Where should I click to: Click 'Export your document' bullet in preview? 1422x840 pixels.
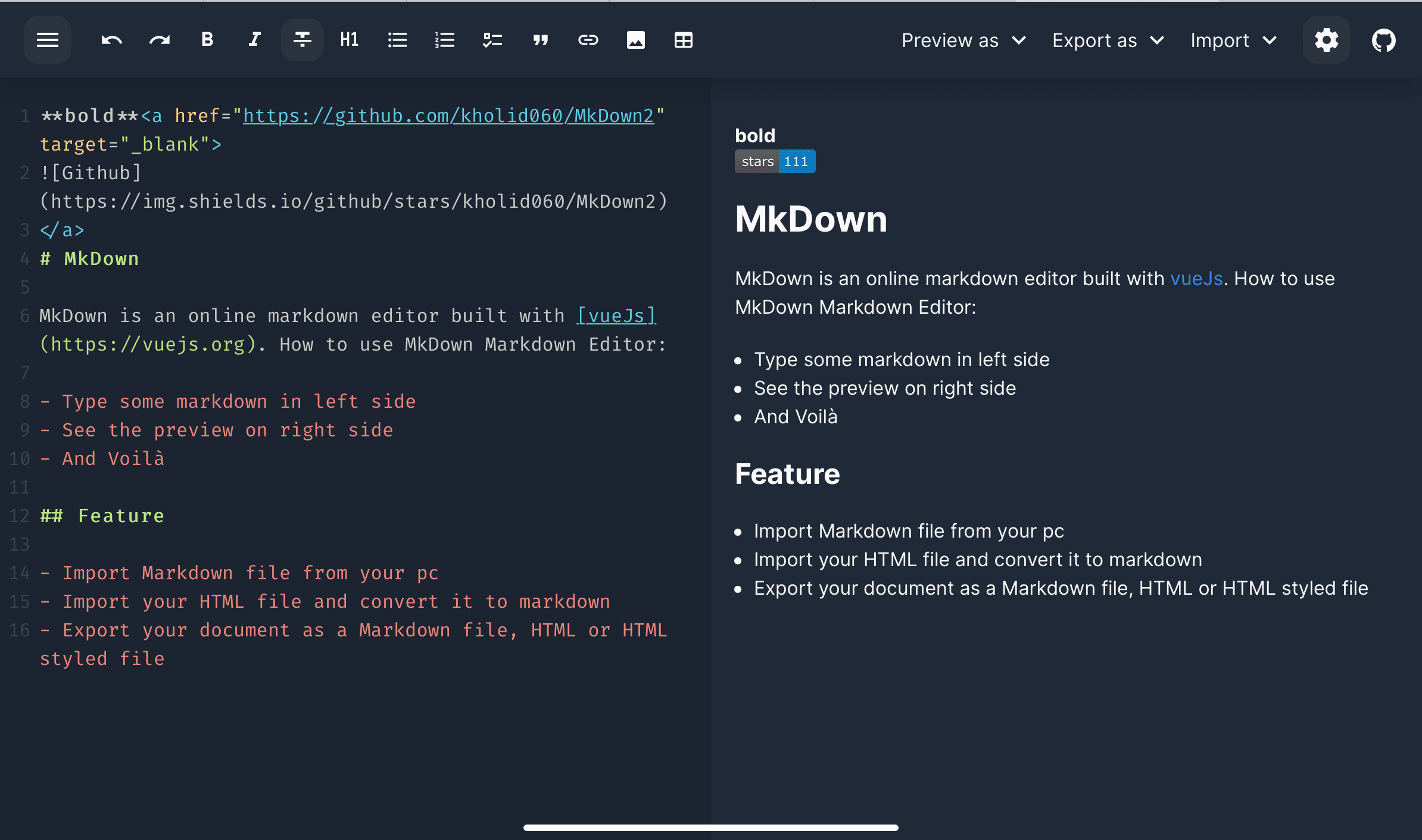pyautogui.click(x=1061, y=588)
